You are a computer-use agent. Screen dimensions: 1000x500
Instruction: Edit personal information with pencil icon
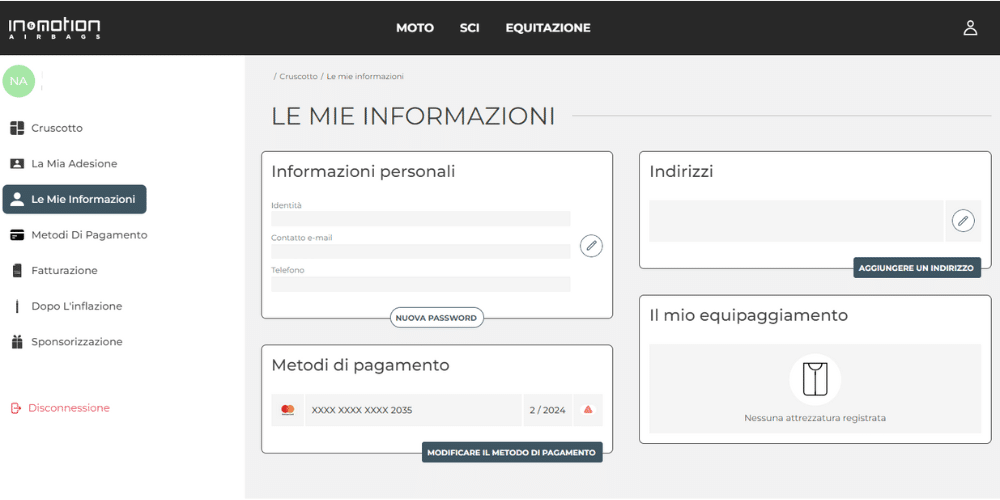pos(591,246)
